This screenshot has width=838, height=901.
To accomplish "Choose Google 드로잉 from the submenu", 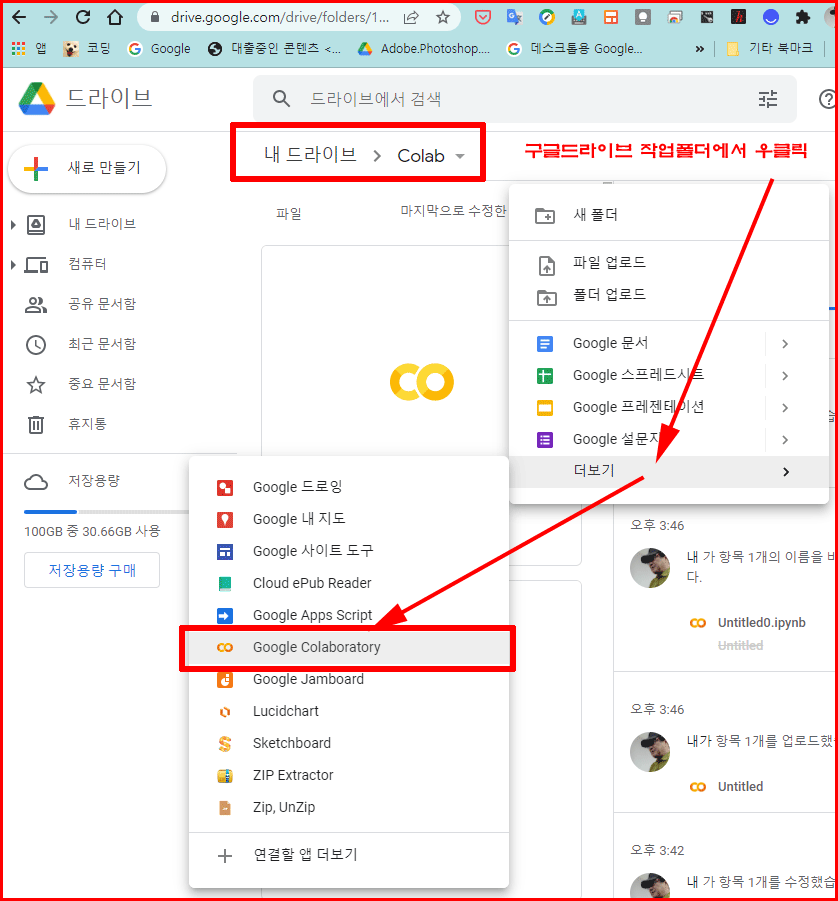I will click(x=348, y=487).
